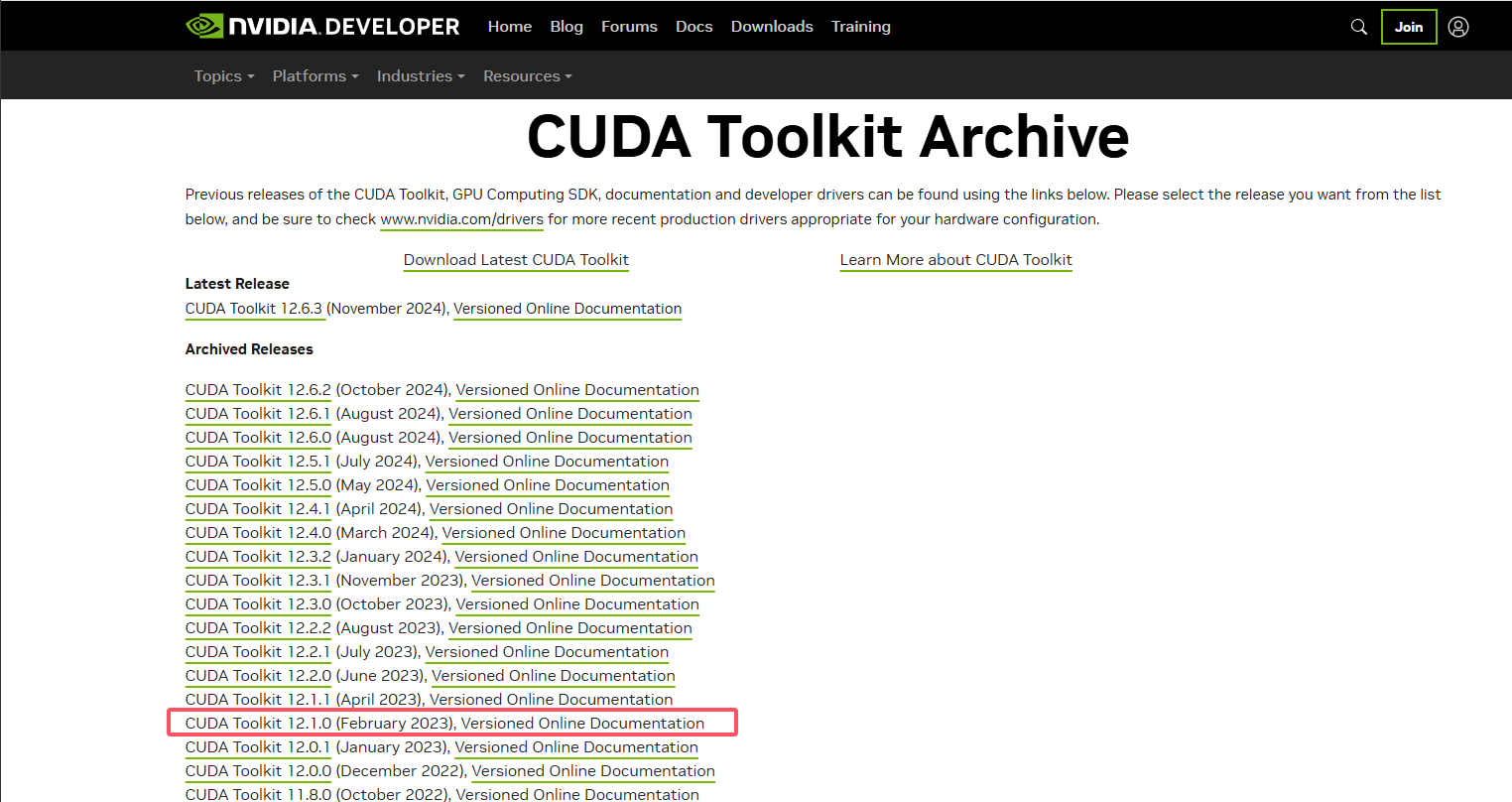Open the Downloads nav item

[772, 27]
